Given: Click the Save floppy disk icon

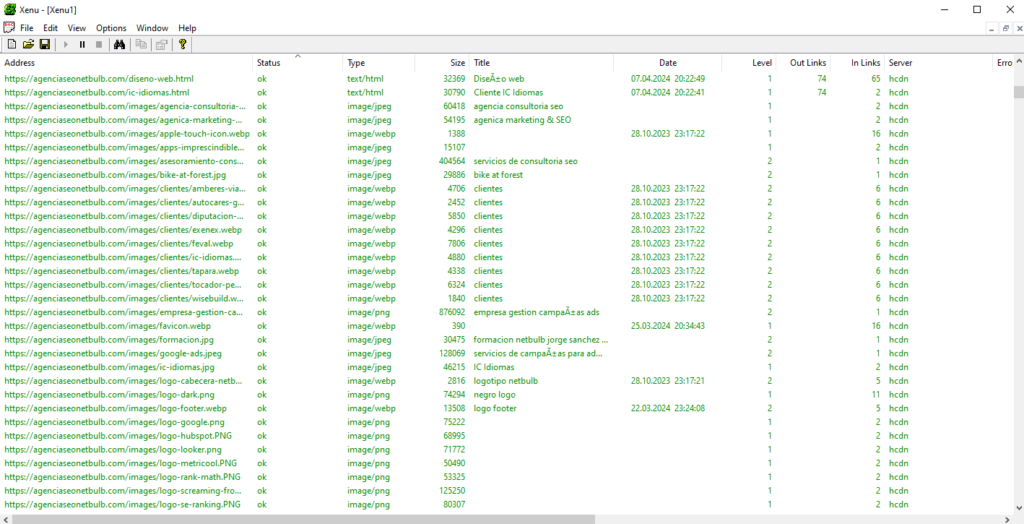Looking at the screenshot, I should click(44, 45).
